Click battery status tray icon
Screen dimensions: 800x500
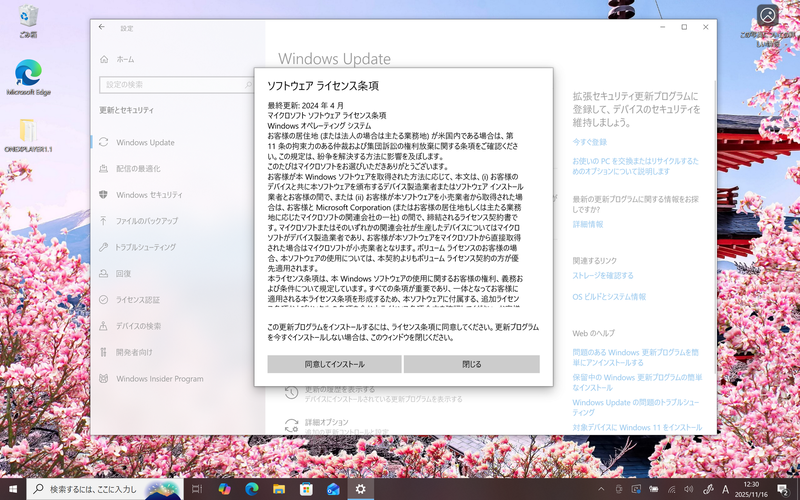[x=654, y=489]
